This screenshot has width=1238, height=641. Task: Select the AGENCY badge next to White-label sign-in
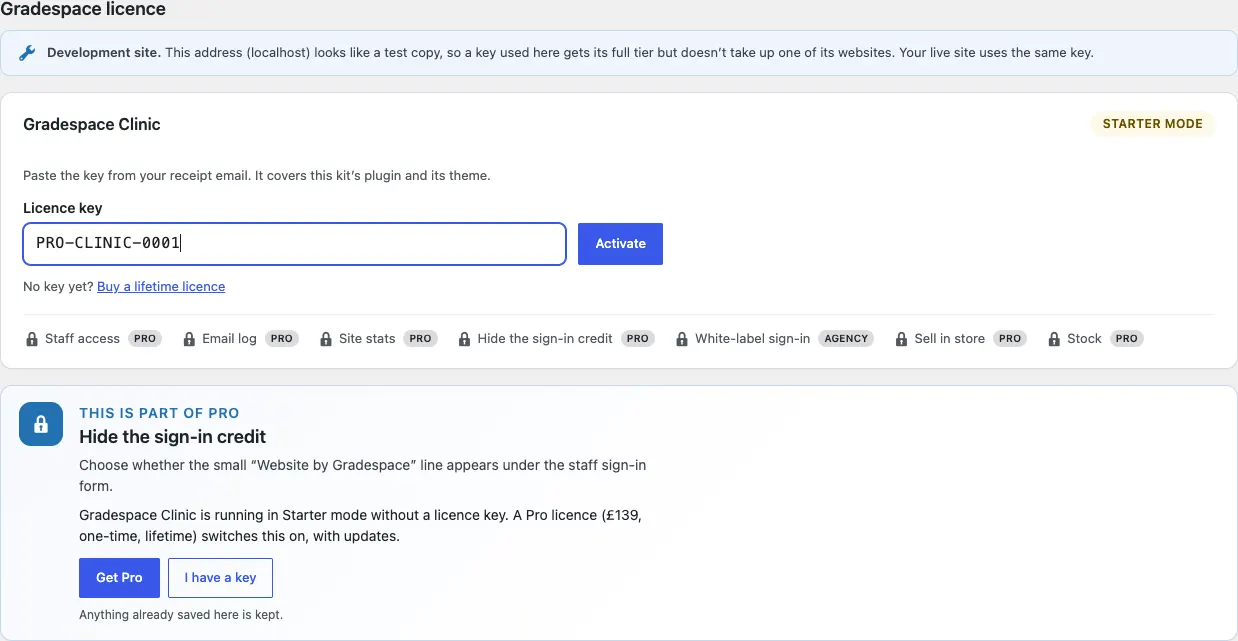pos(846,339)
